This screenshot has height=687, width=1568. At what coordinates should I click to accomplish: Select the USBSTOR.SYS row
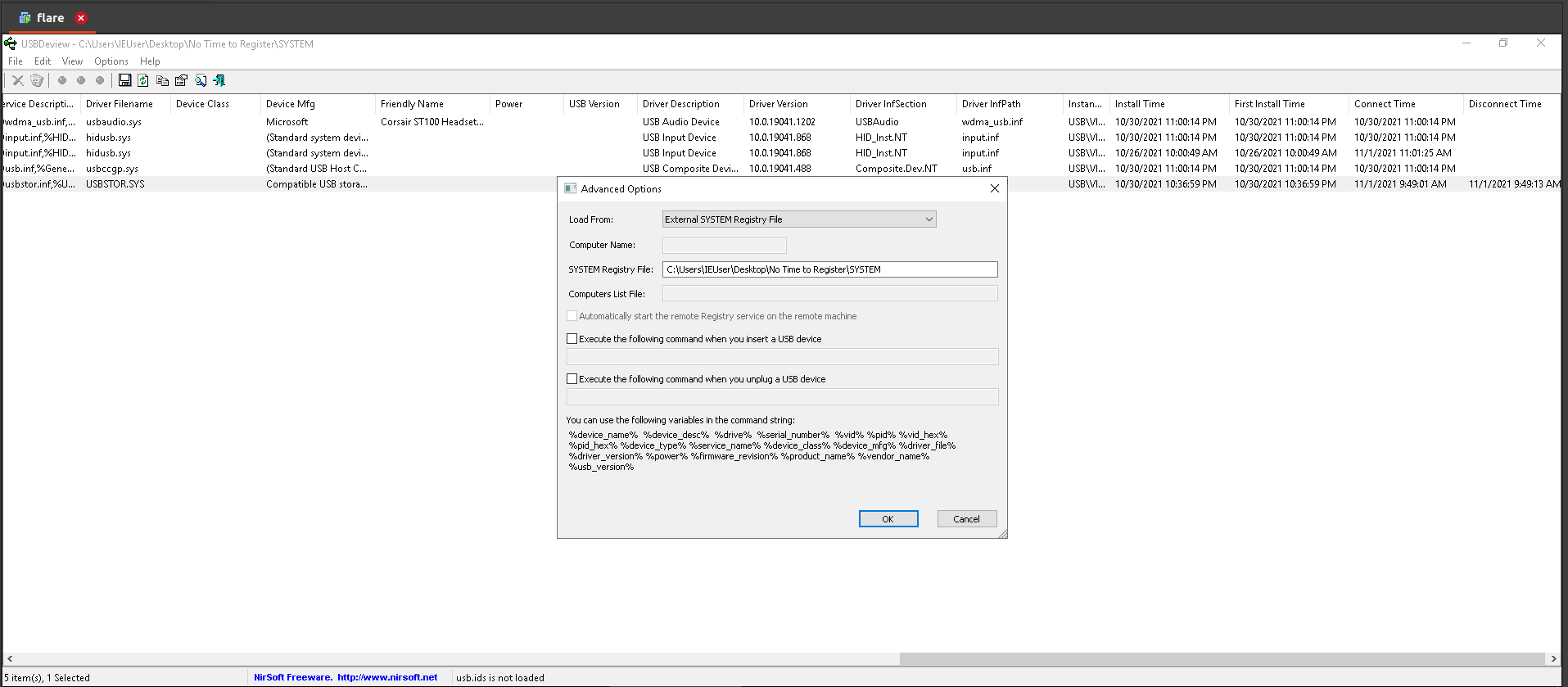(x=278, y=184)
